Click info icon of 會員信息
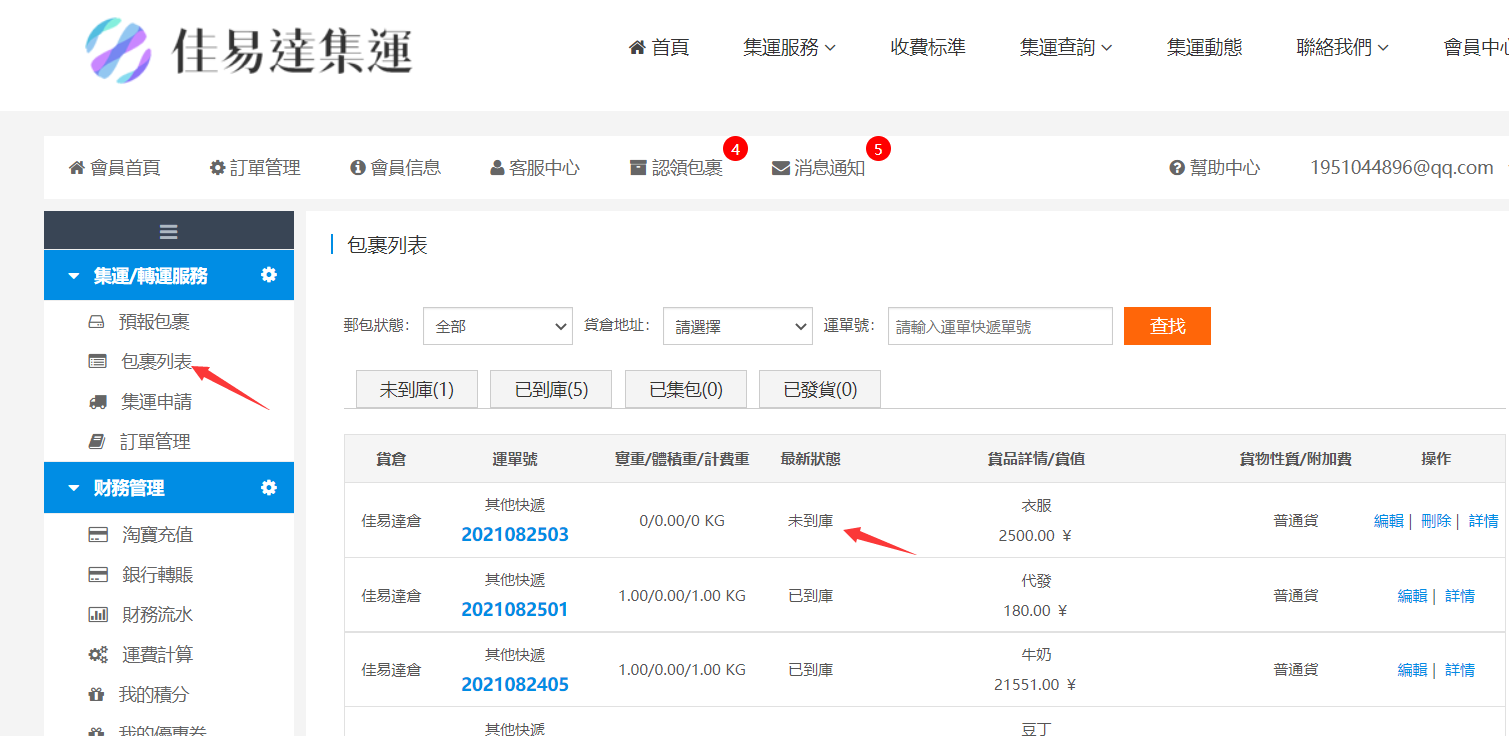Viewport: 1509px width, 736px height. point(358,168)
